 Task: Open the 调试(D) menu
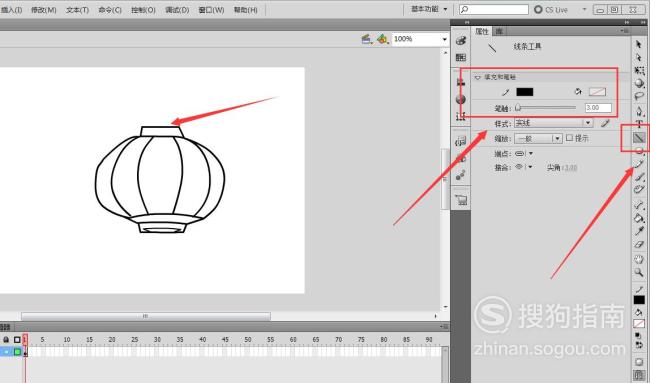click(x=177, y=10)
